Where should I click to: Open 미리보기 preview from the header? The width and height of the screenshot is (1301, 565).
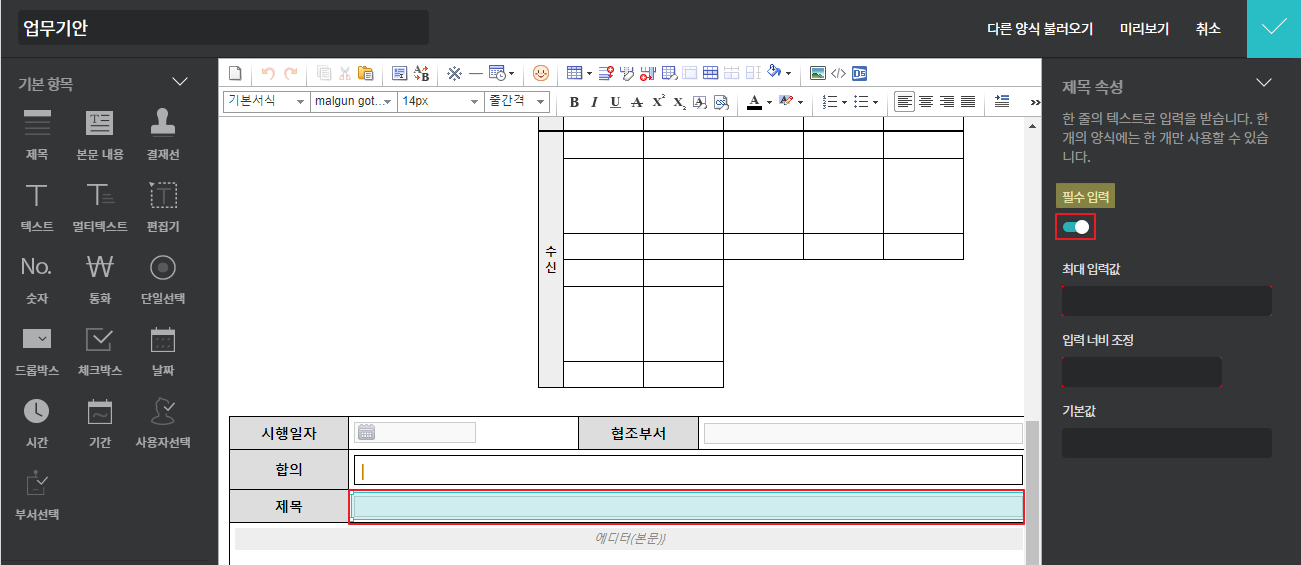click(1144, 29)
